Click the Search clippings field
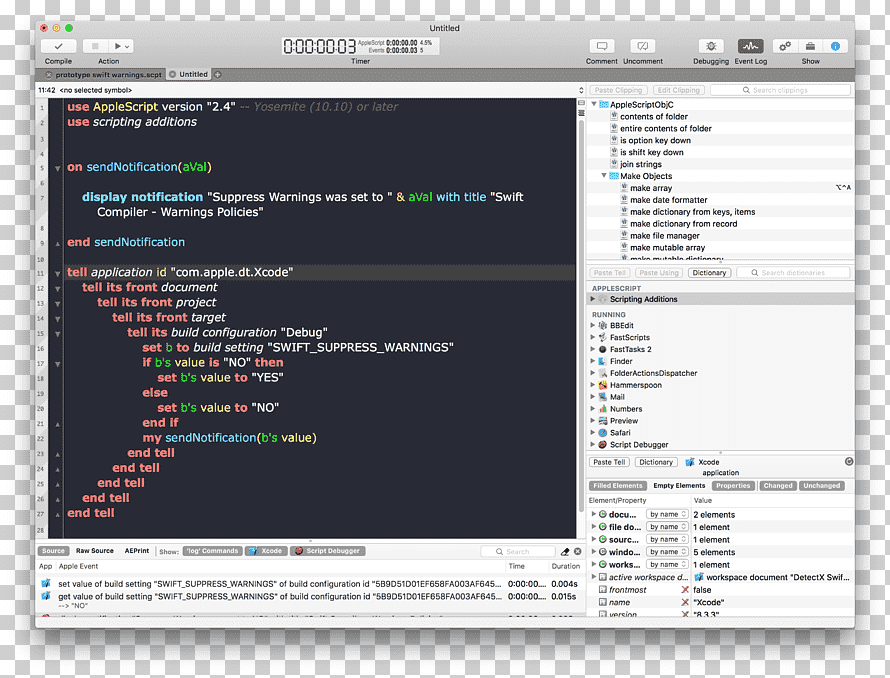Image resolution: width=890 pixels, height=678 pixels. click(780, 90)
